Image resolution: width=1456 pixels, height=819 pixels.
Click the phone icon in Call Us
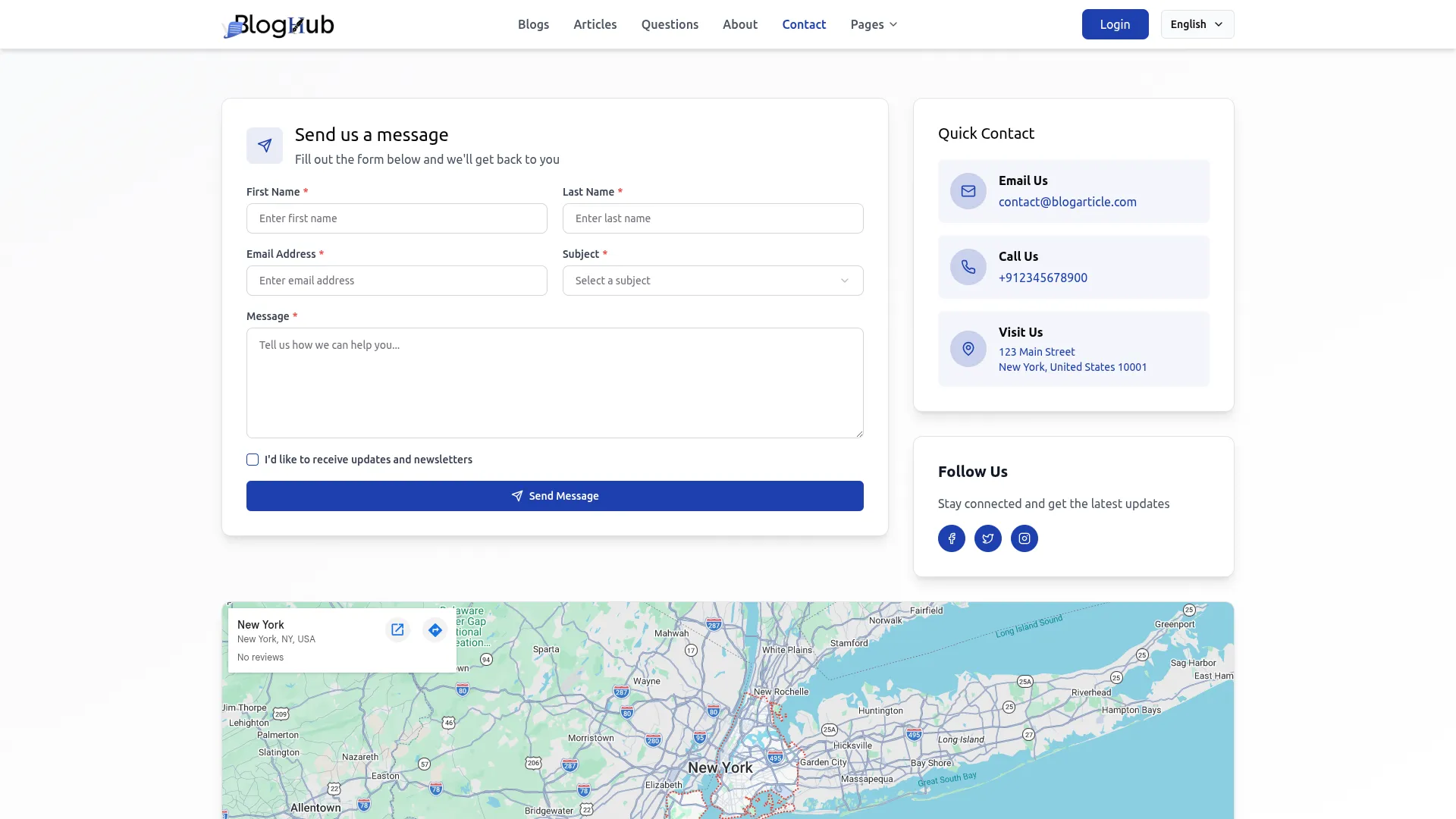[x=968, y=267]
